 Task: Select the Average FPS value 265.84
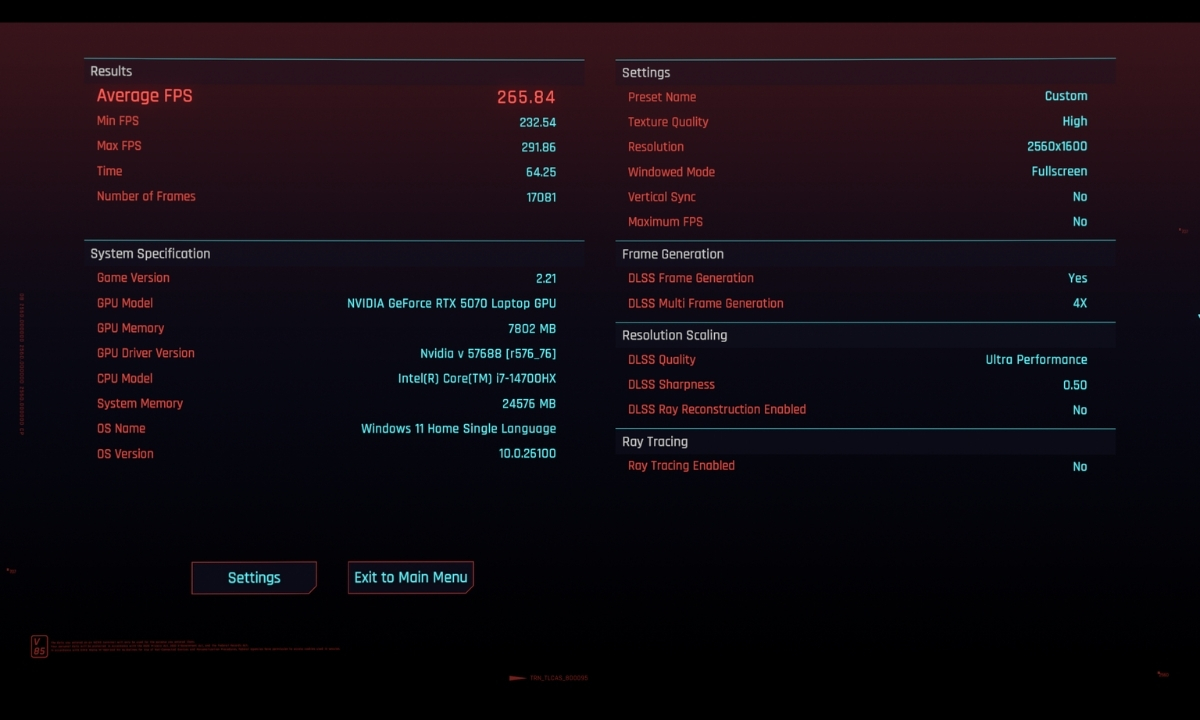pos(526,97)
